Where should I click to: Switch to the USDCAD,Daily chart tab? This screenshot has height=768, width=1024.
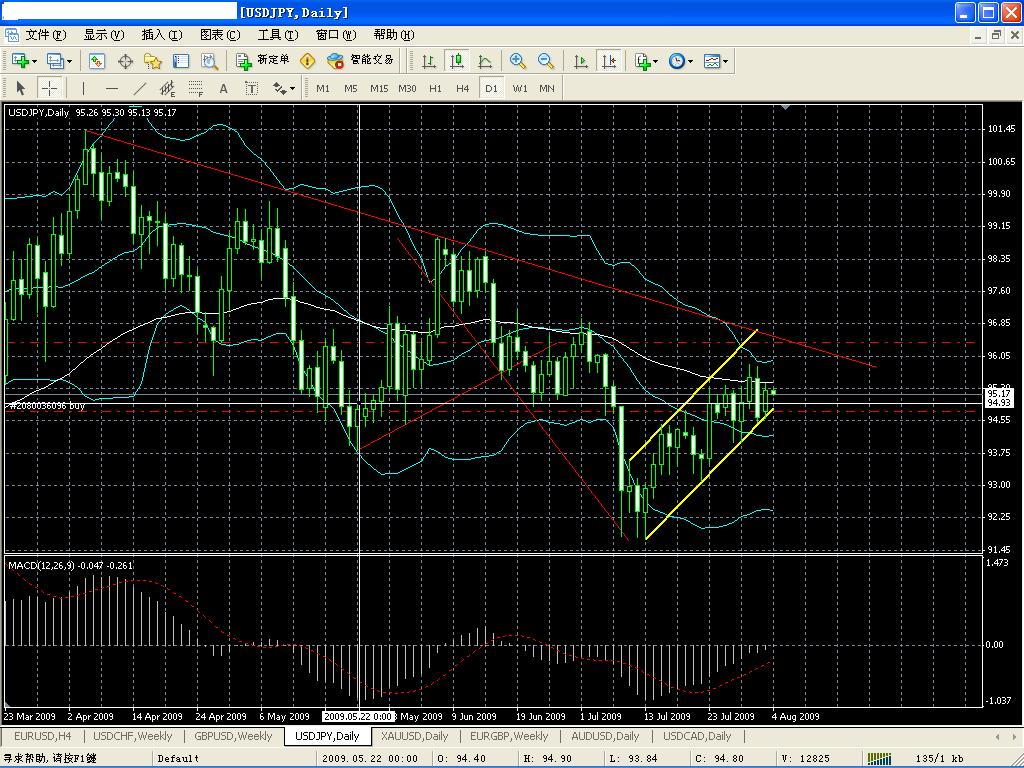[x=697, y=736]
